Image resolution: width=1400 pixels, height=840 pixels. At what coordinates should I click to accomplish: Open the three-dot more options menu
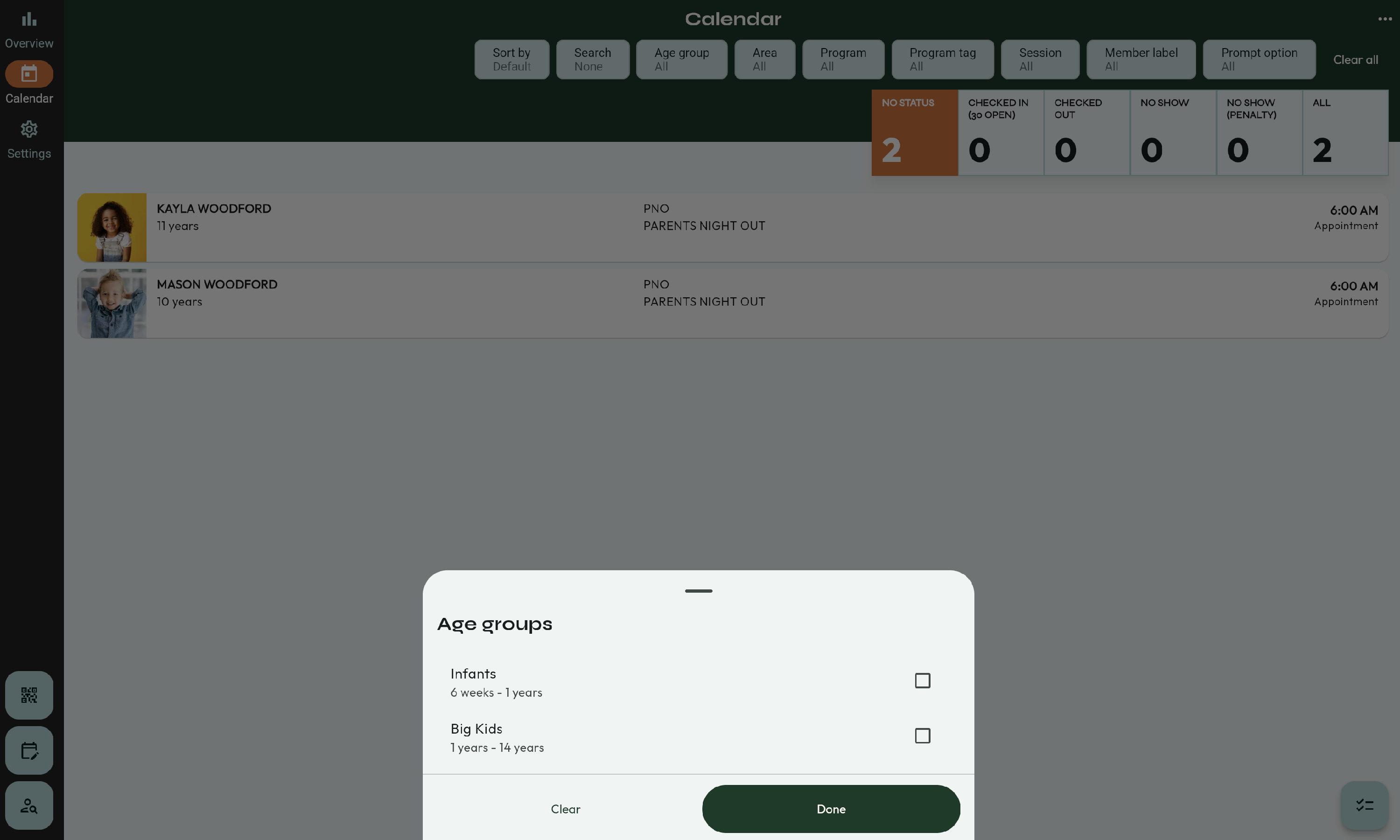pos(1384,19)
